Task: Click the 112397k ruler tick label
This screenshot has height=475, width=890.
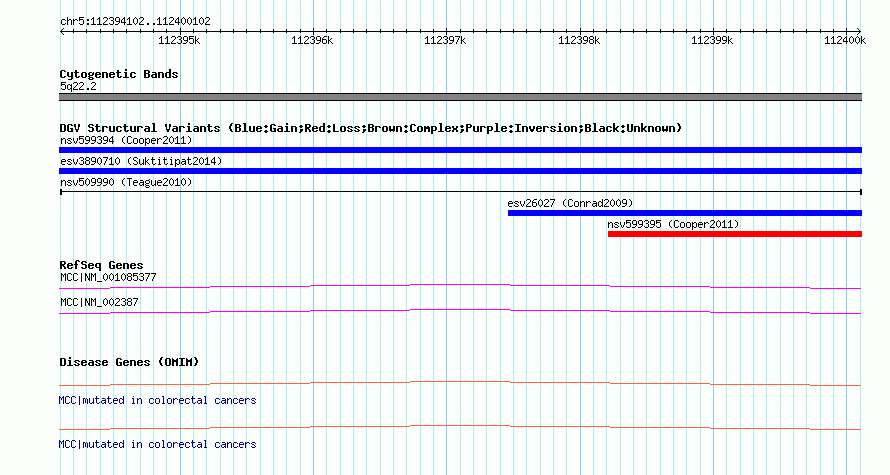Action: pos(446,40)
